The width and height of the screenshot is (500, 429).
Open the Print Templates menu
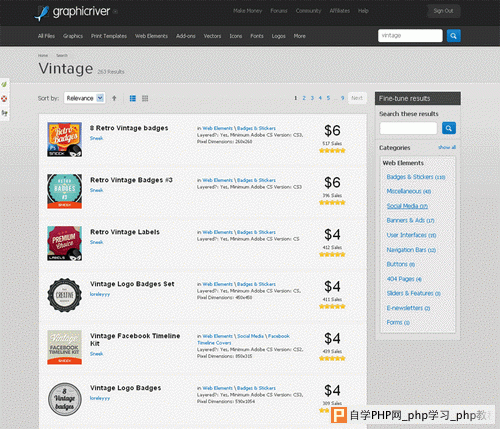point(109,36)
